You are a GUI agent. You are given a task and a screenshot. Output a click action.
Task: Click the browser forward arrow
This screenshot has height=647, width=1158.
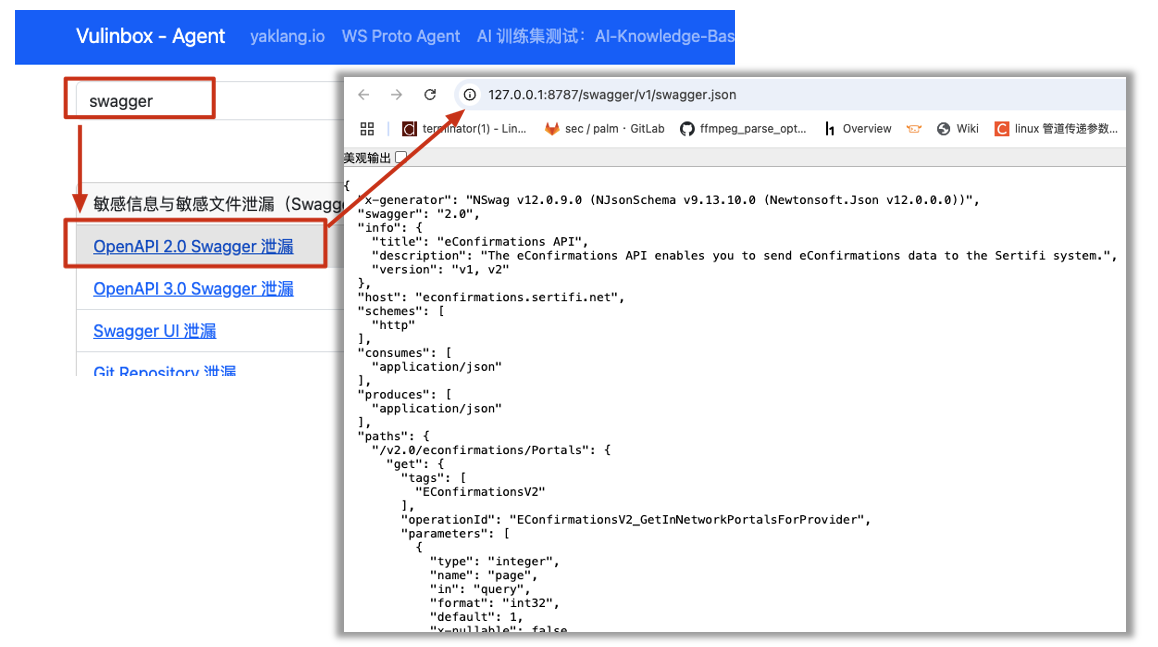[x=397, y=95]
